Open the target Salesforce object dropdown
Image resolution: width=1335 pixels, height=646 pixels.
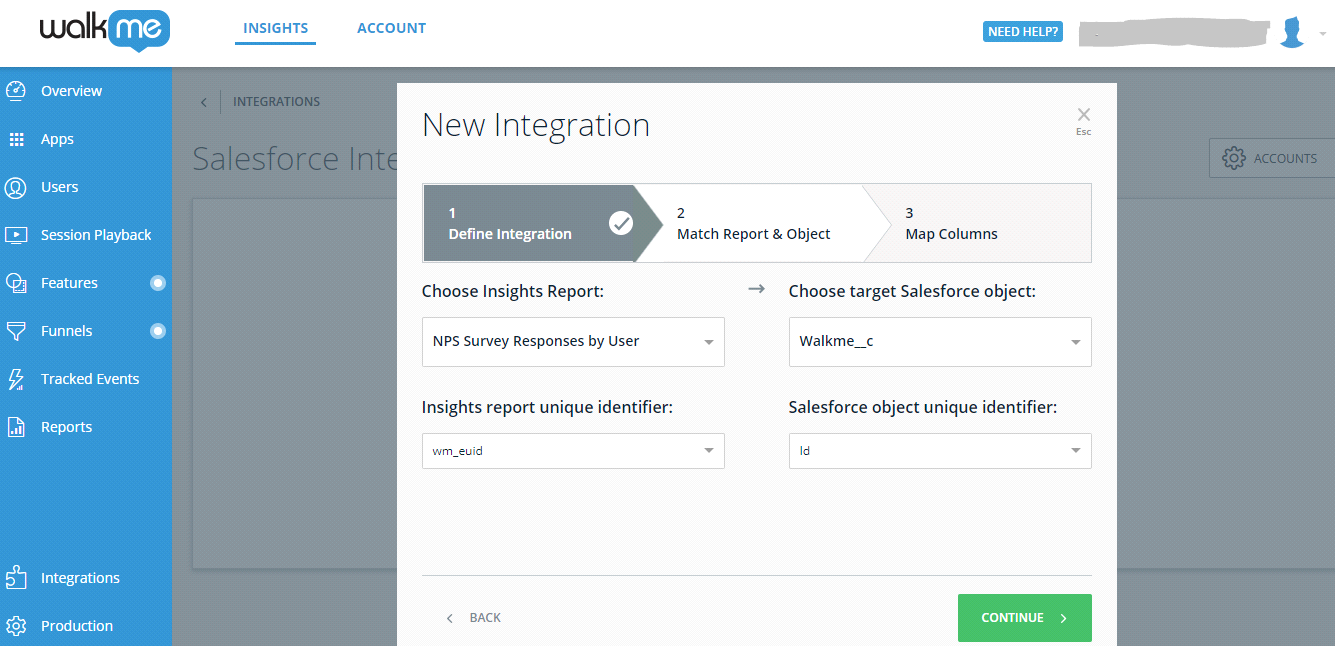pos(940,342)
